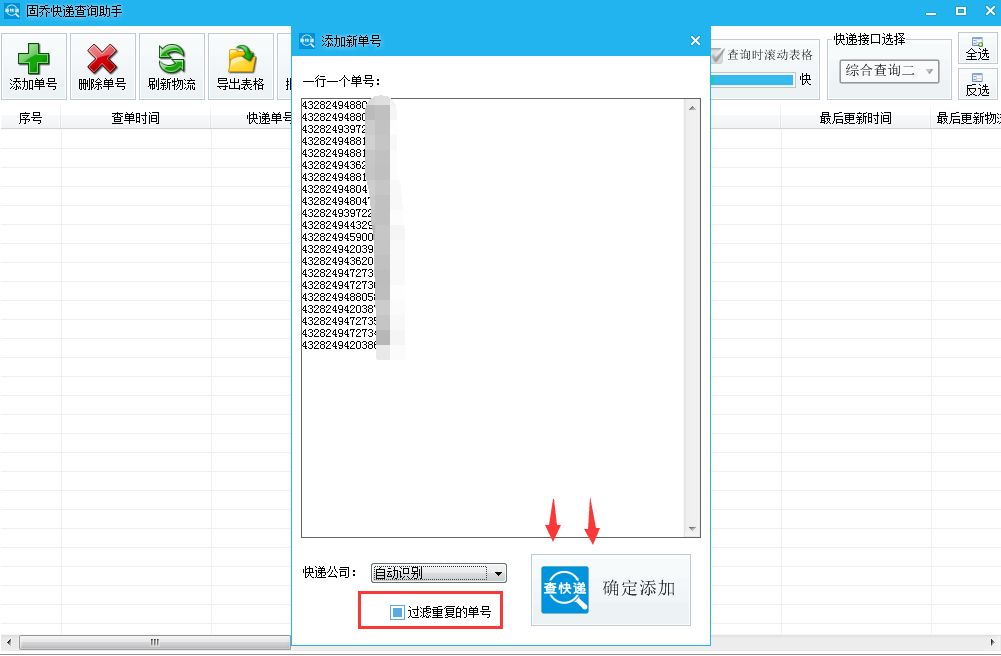The height and width of the screenshot is (656, 1001).
Task: Click the dropdown arrow beside 自动识别
Action: coord(497,573)
